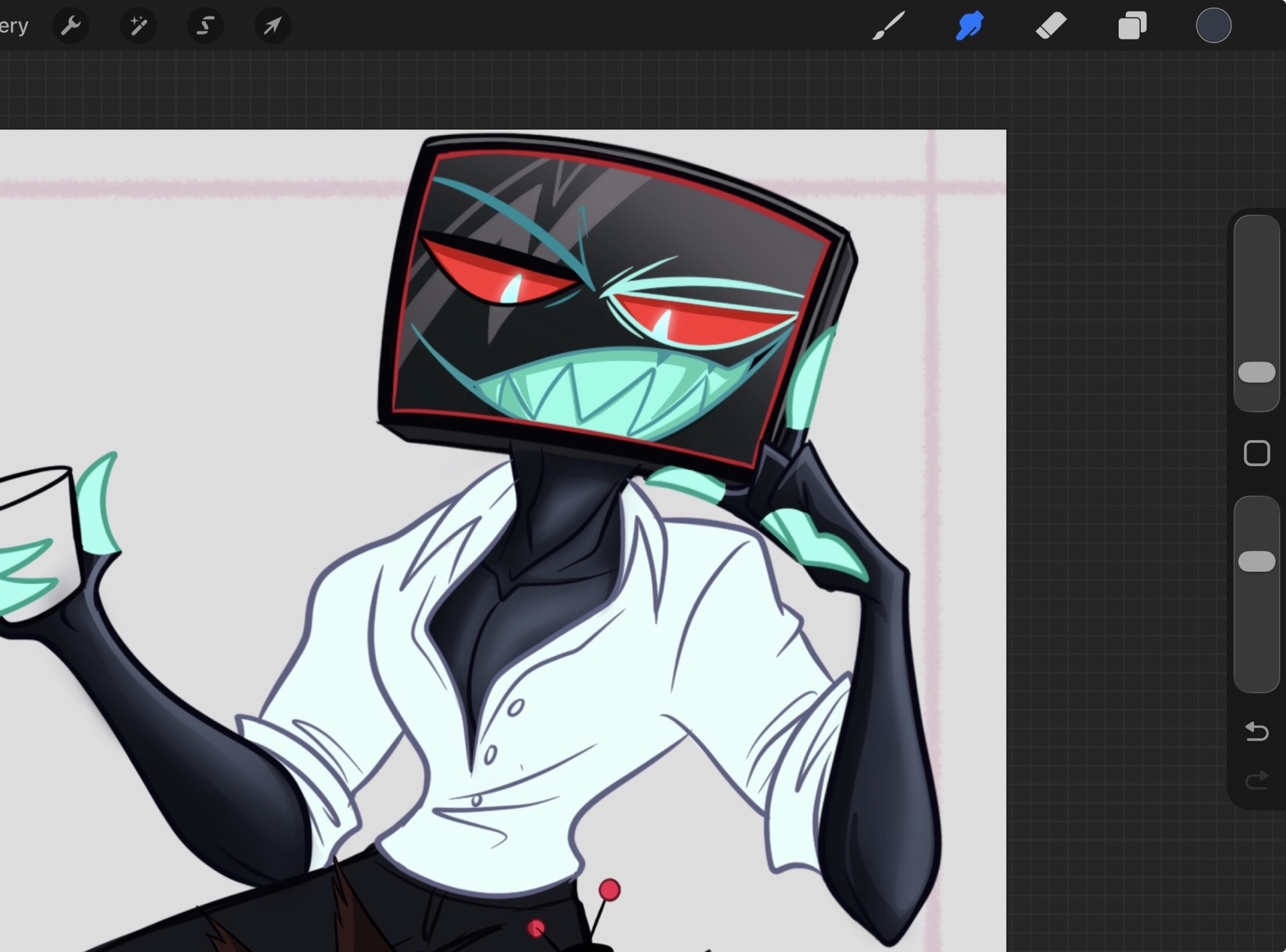1286x952 pixels.
Task: Select the Eraser tool
Action: coord(1051,26)
